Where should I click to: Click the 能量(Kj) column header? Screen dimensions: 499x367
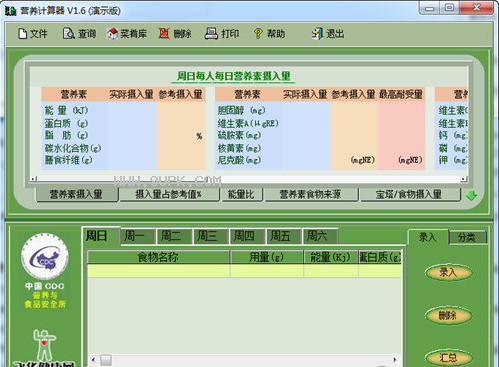point(331,257)
